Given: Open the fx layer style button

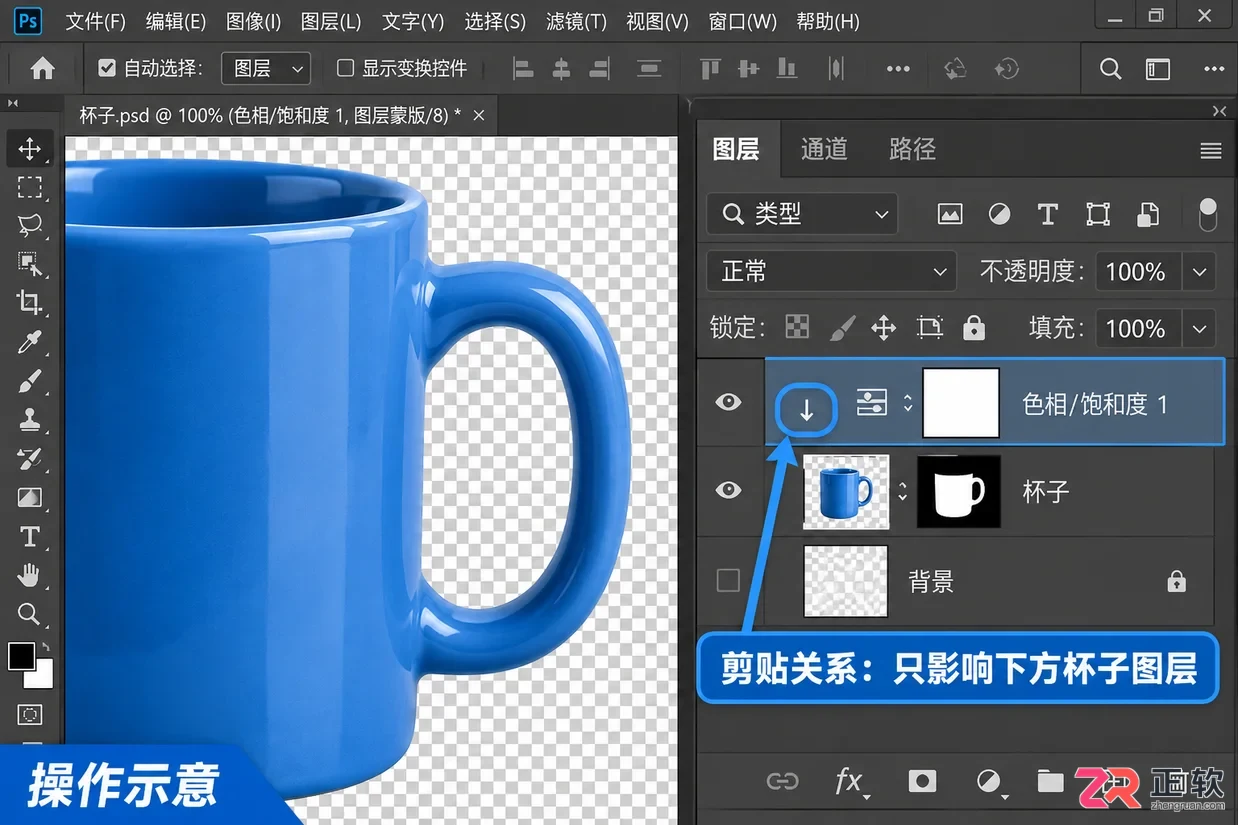Looking at the screenshot, I should pyautogui.click(x=850, y=781).
